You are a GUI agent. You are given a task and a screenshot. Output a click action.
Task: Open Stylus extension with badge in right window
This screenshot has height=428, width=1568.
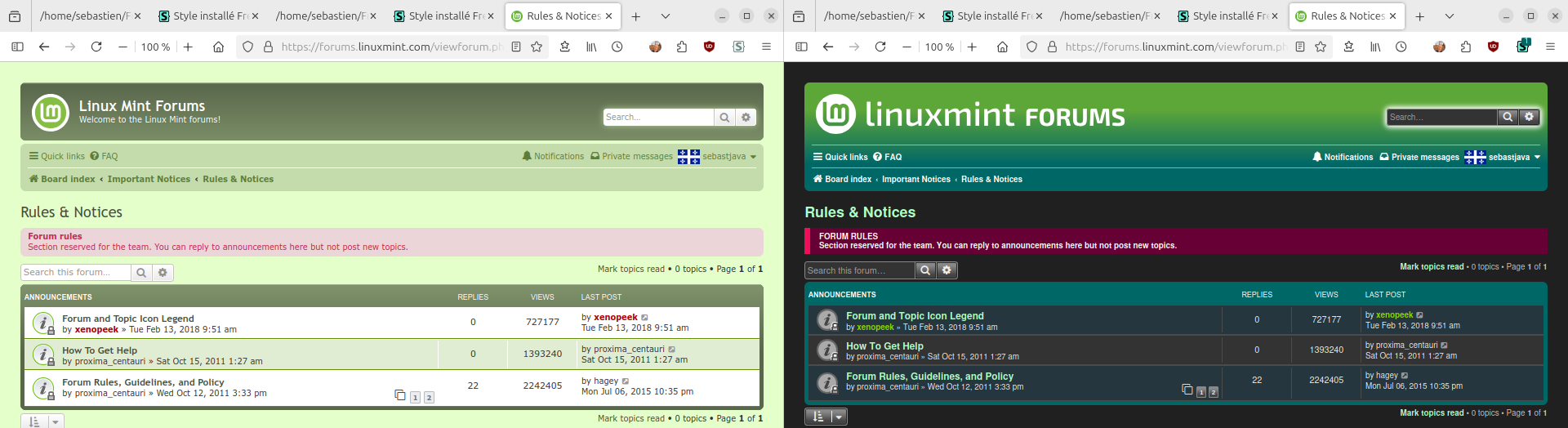[x=1523, y=46]
